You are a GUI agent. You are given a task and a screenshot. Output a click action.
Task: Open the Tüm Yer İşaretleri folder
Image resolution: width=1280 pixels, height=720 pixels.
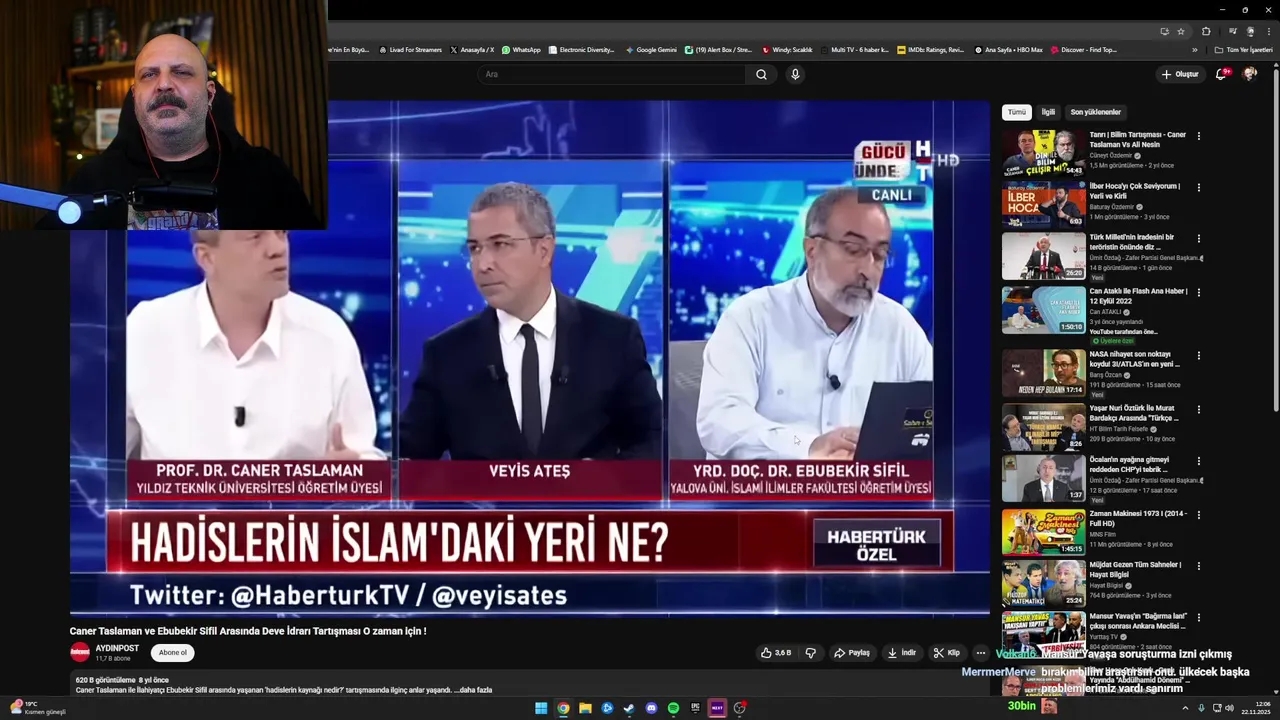[x=1244, y=49]
